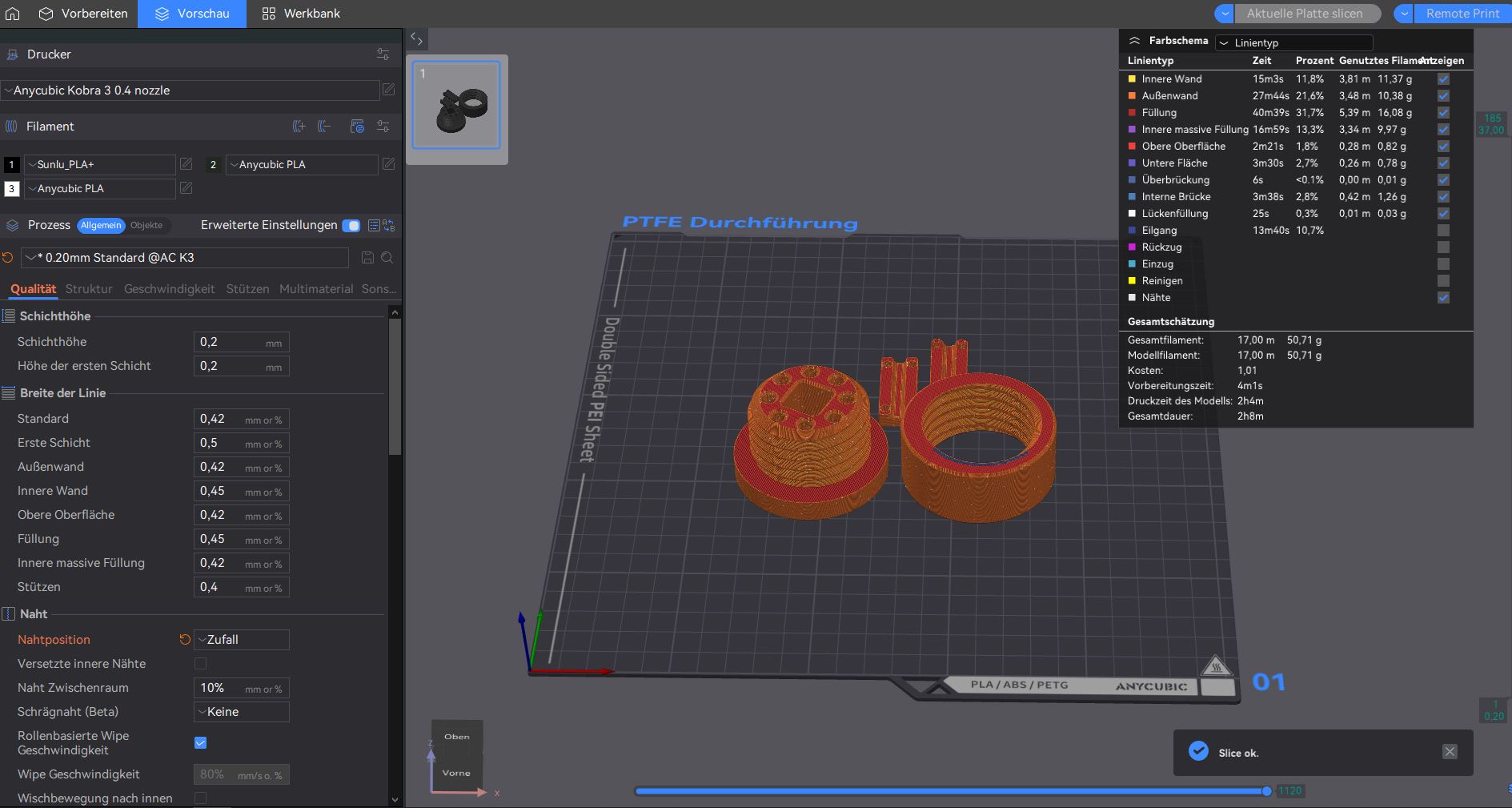Toggle Erweiterte Einstellungen switch

pyautogui.click(x=351, y=226)
